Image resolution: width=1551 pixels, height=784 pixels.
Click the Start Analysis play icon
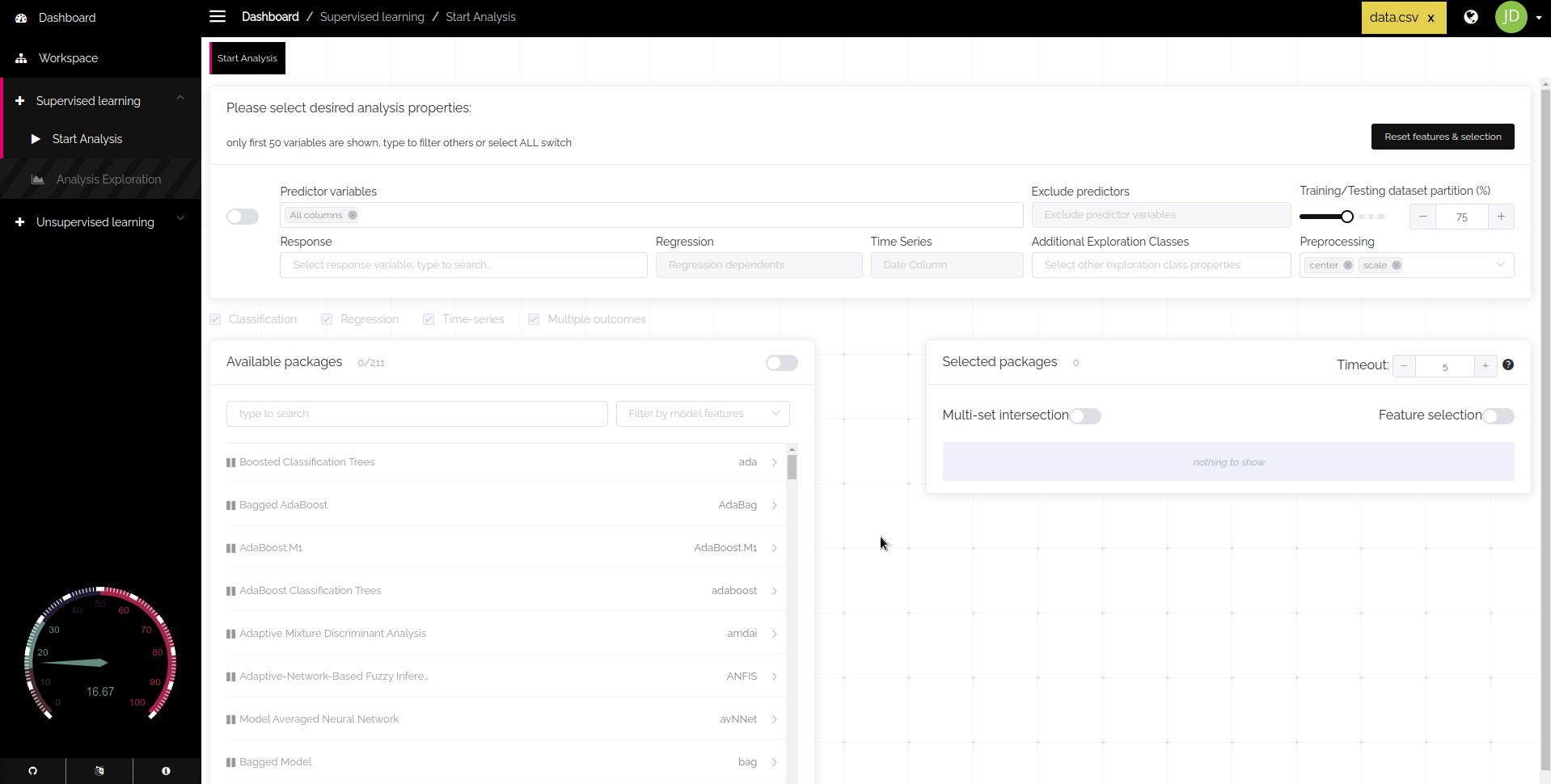tap(36, 139)
